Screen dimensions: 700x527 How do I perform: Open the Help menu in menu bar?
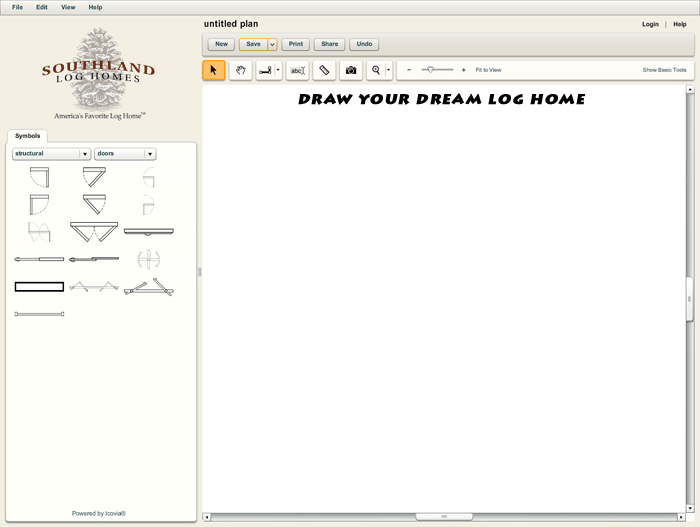(x=95, y=7)
